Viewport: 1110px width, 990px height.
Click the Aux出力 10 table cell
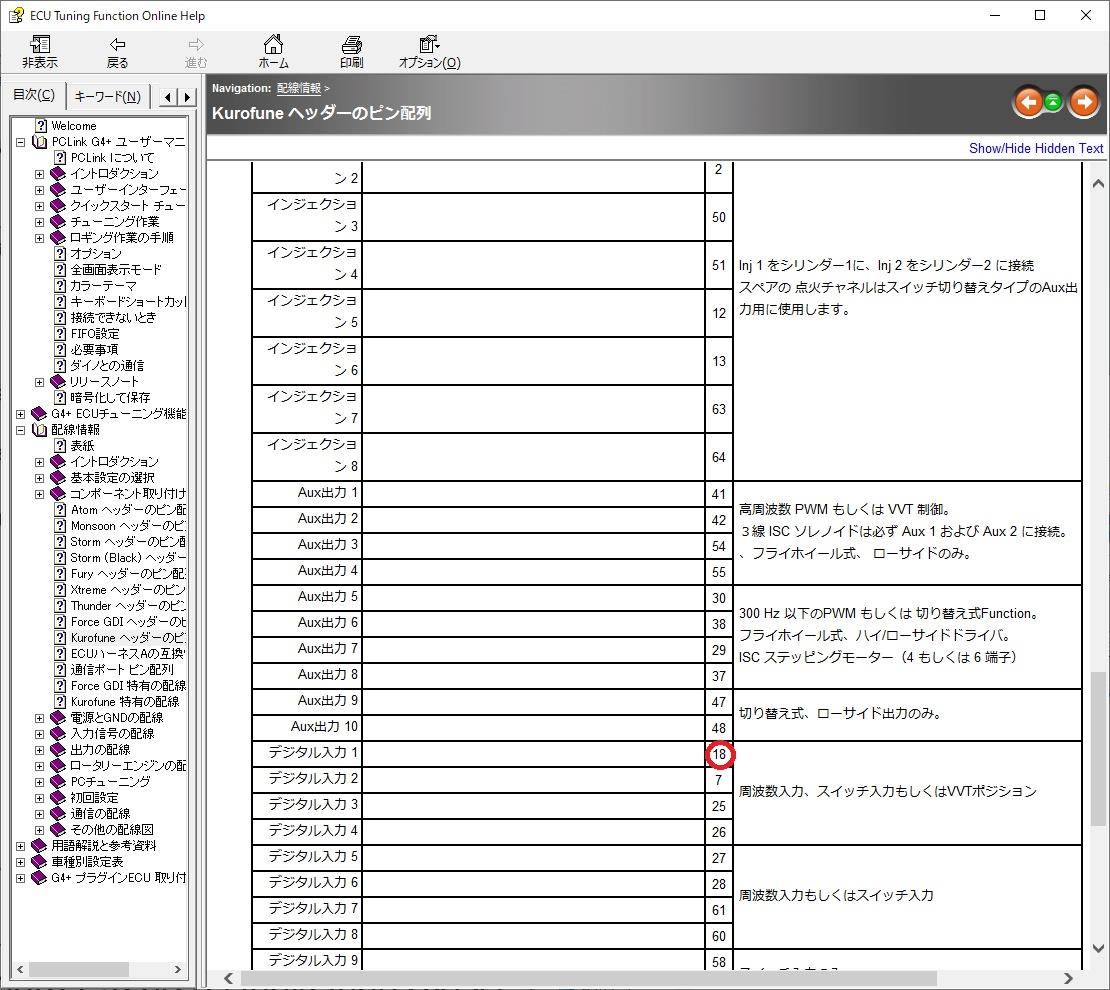click(x=307, y=727)
